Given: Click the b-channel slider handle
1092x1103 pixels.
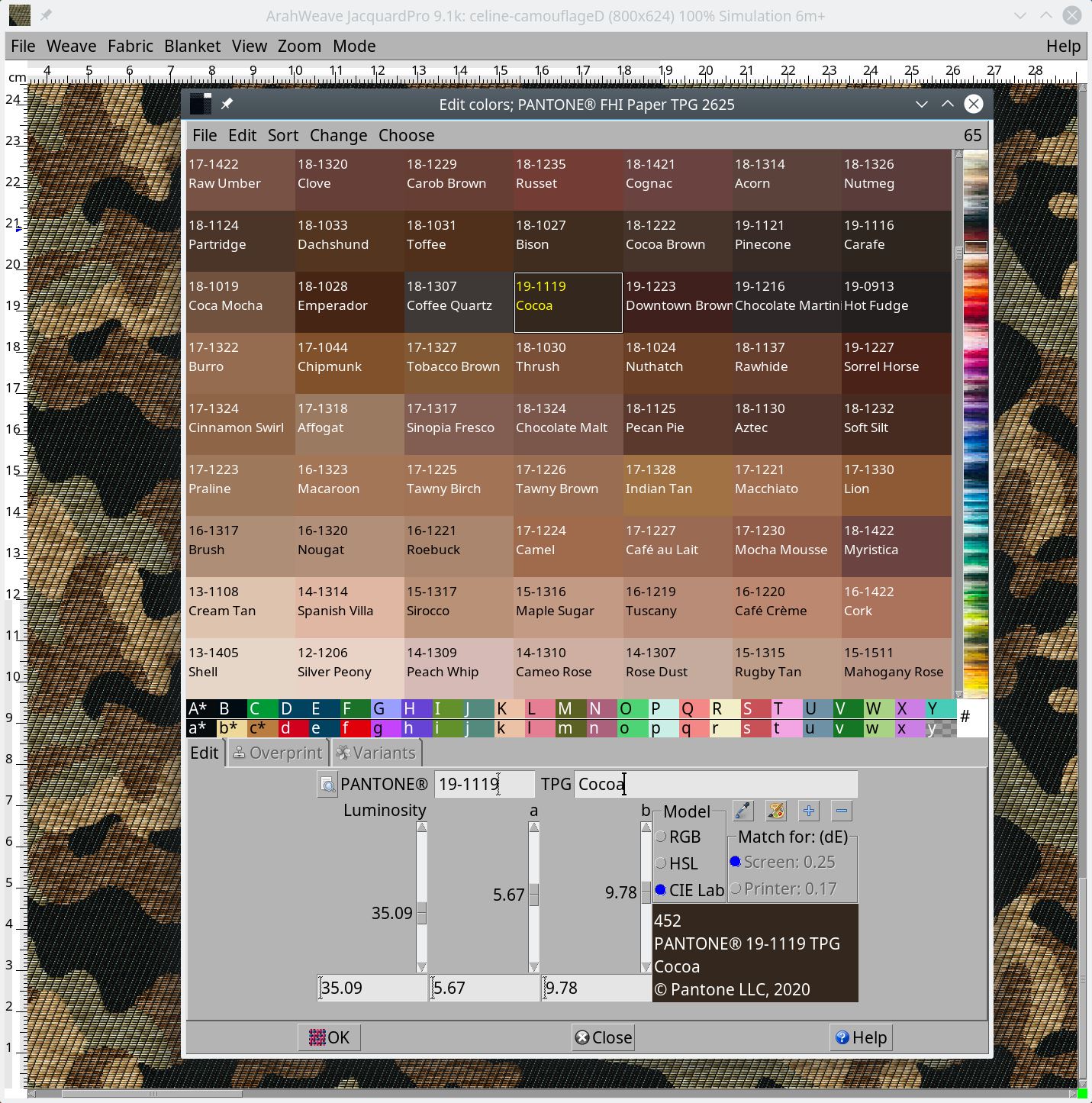Looking at the screenshot, I should (646, 892).
